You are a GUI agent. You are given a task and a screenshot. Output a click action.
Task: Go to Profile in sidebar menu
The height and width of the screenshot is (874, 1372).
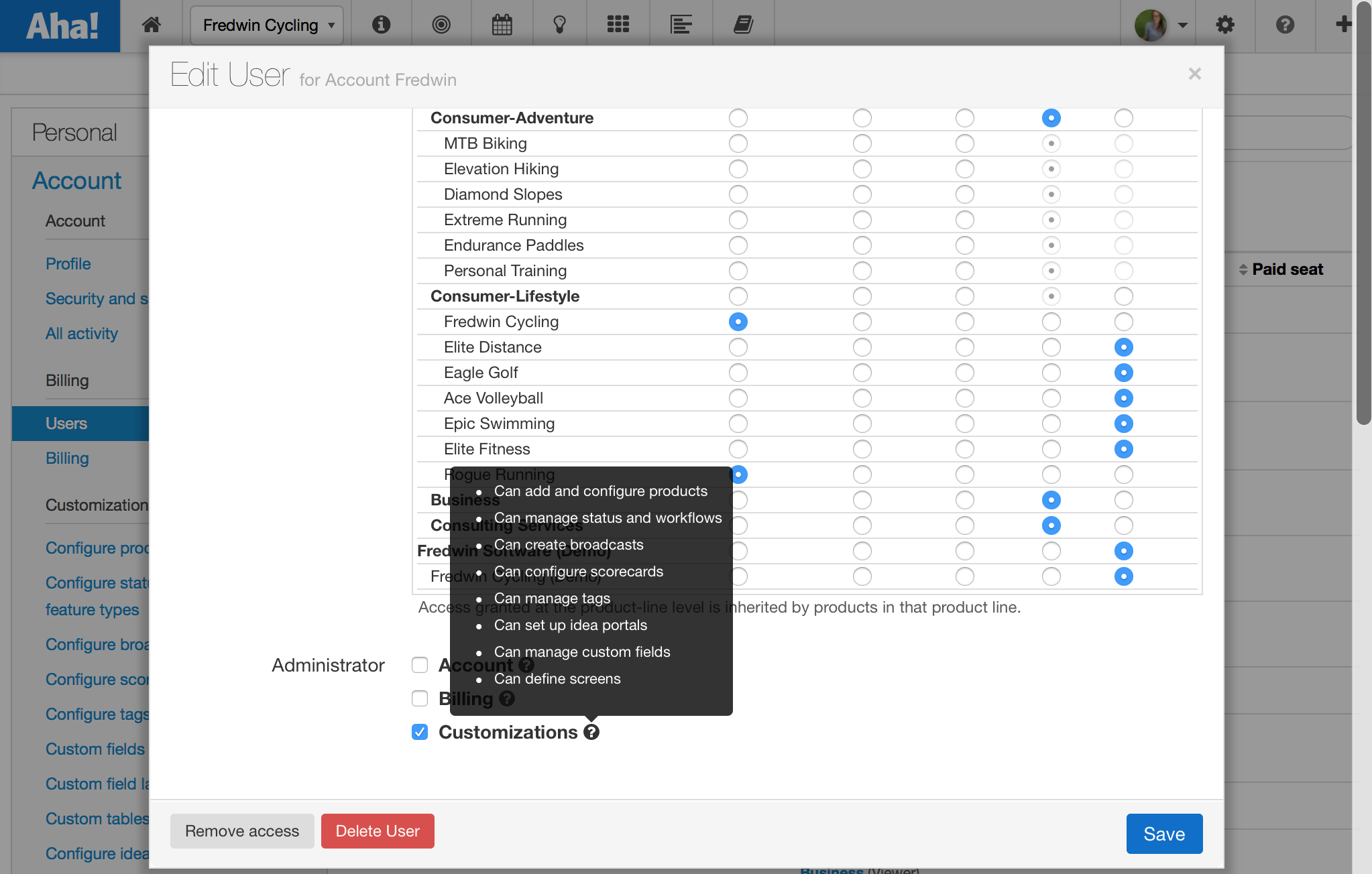pos(68,264)
